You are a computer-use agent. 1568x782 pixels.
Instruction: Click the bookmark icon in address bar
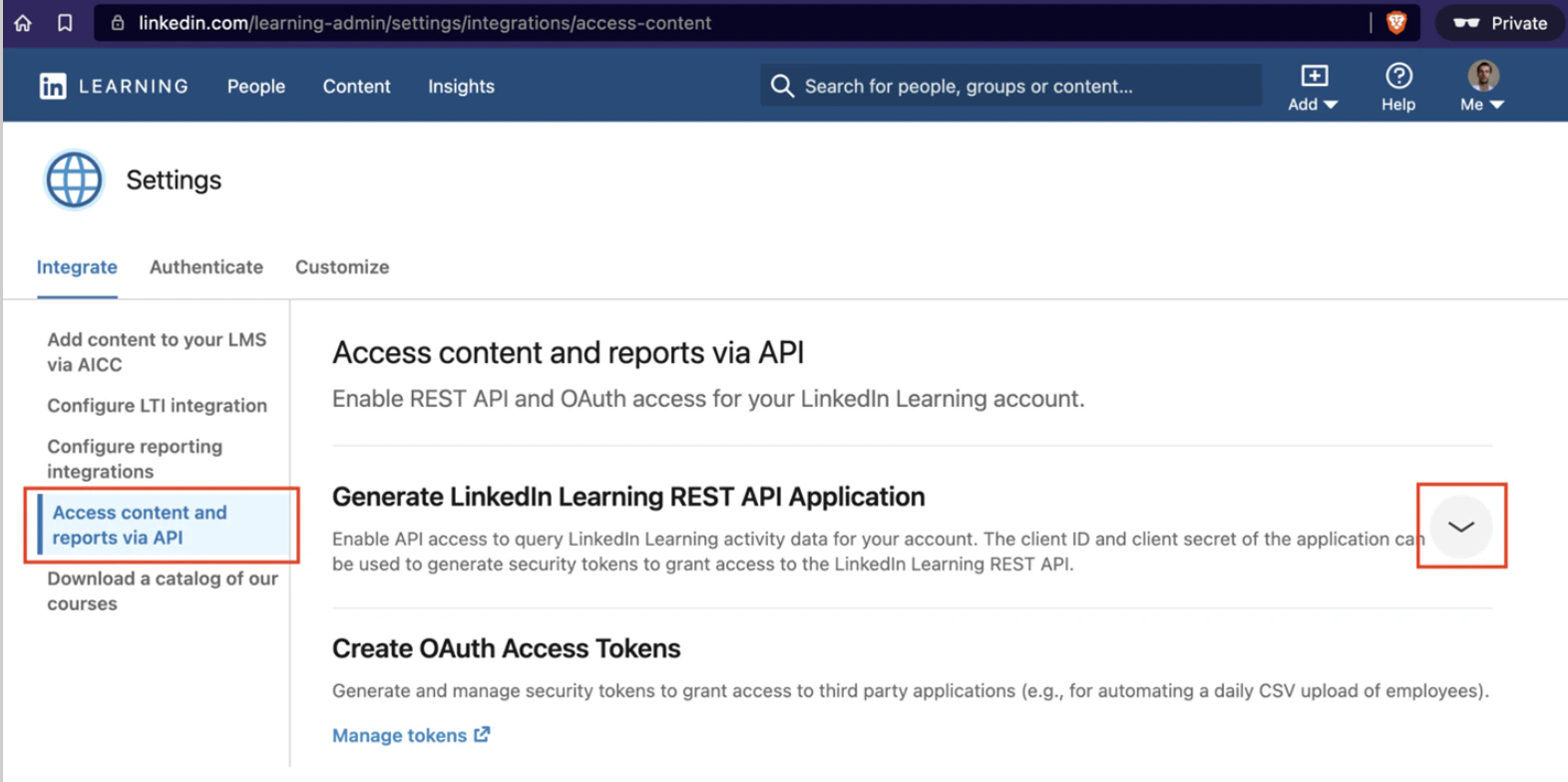[x=65, y=23]
